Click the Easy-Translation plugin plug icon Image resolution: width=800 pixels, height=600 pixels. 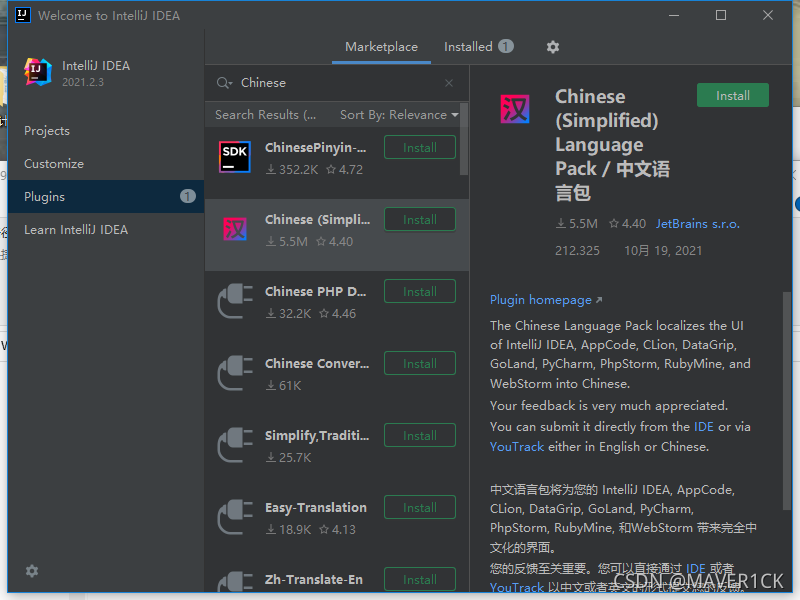(235, 517)
